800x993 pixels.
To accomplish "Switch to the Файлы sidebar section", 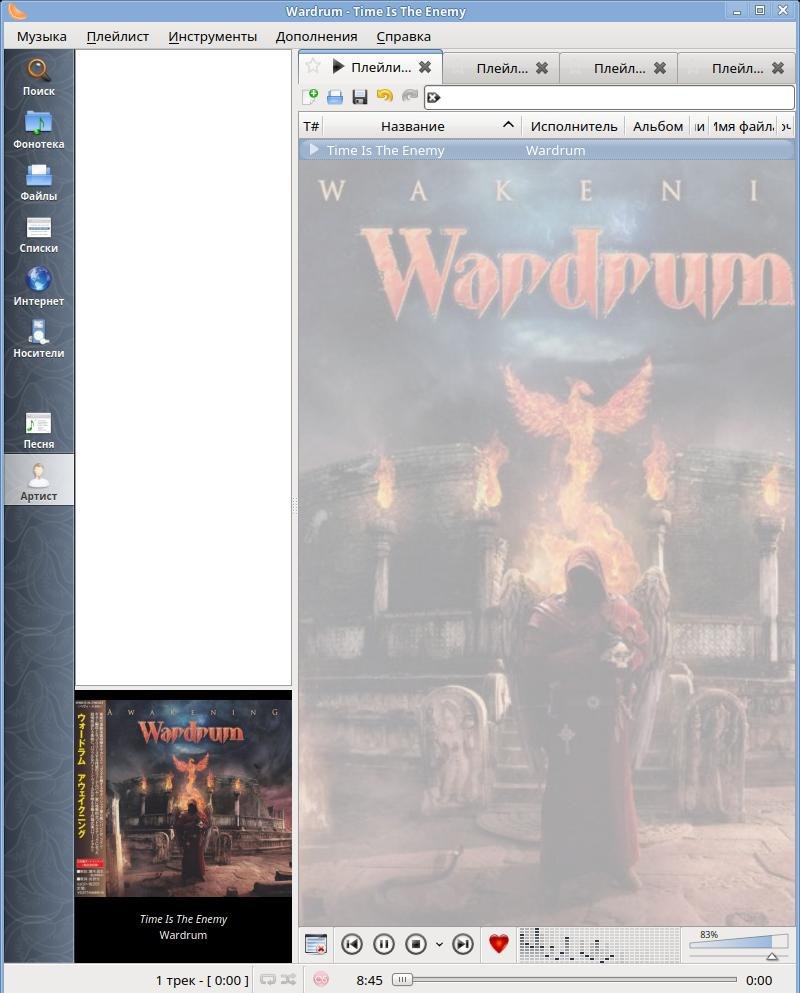I will [39, 182].
